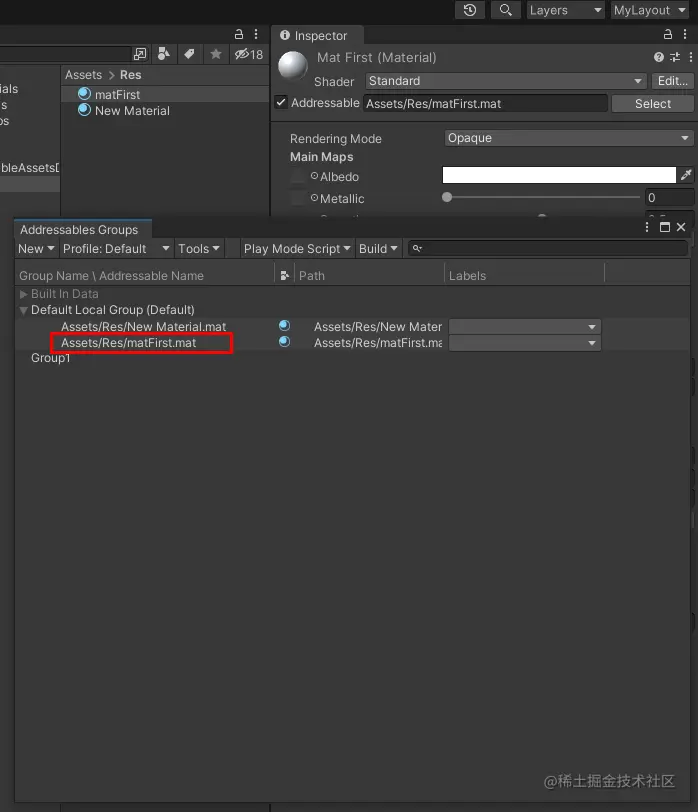Open the Layers dropdown
Viewport: 698px width, 812px height.
565,10
